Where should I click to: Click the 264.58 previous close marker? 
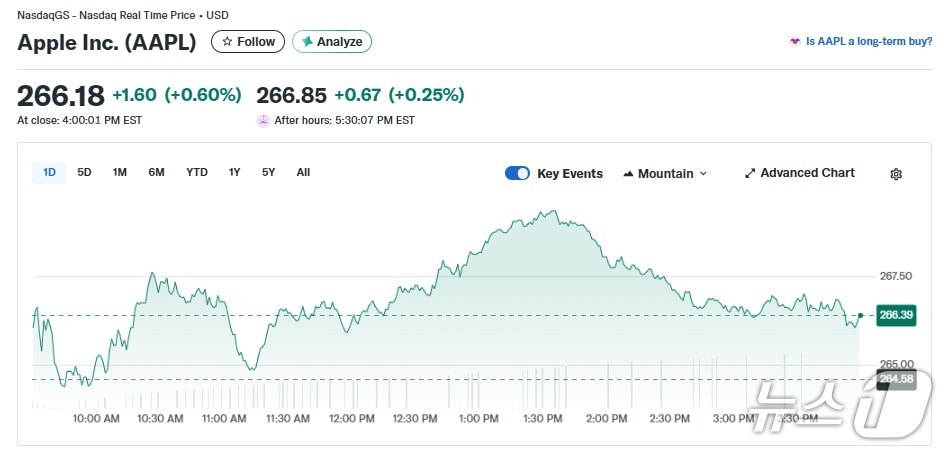point(895,379)
